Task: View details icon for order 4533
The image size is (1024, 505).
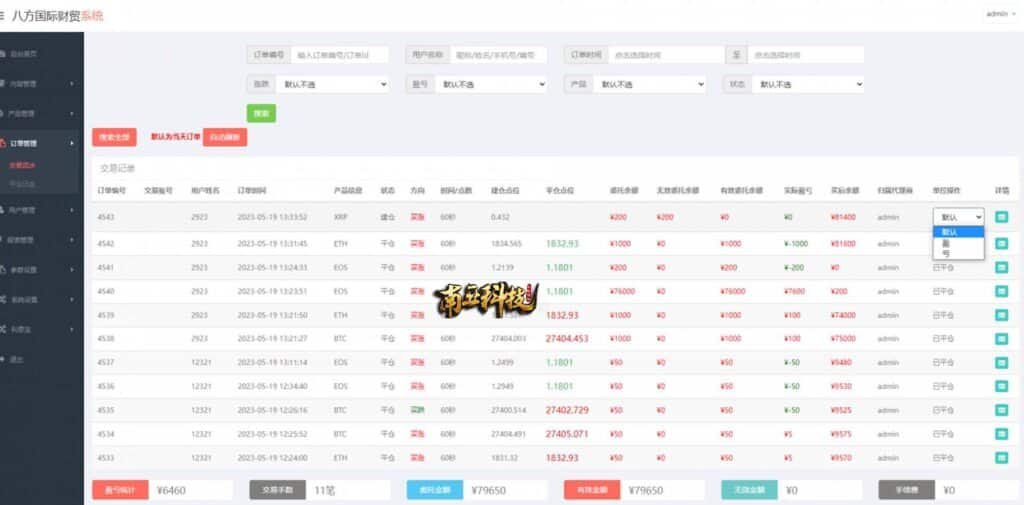Action: point(1001,457)
